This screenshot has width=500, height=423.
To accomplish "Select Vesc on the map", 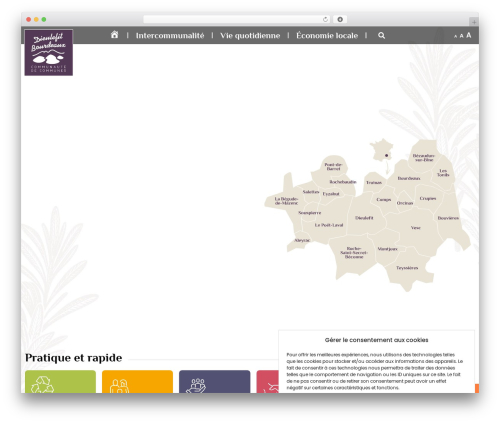I will pyautogui.click(x=415, y=228).
